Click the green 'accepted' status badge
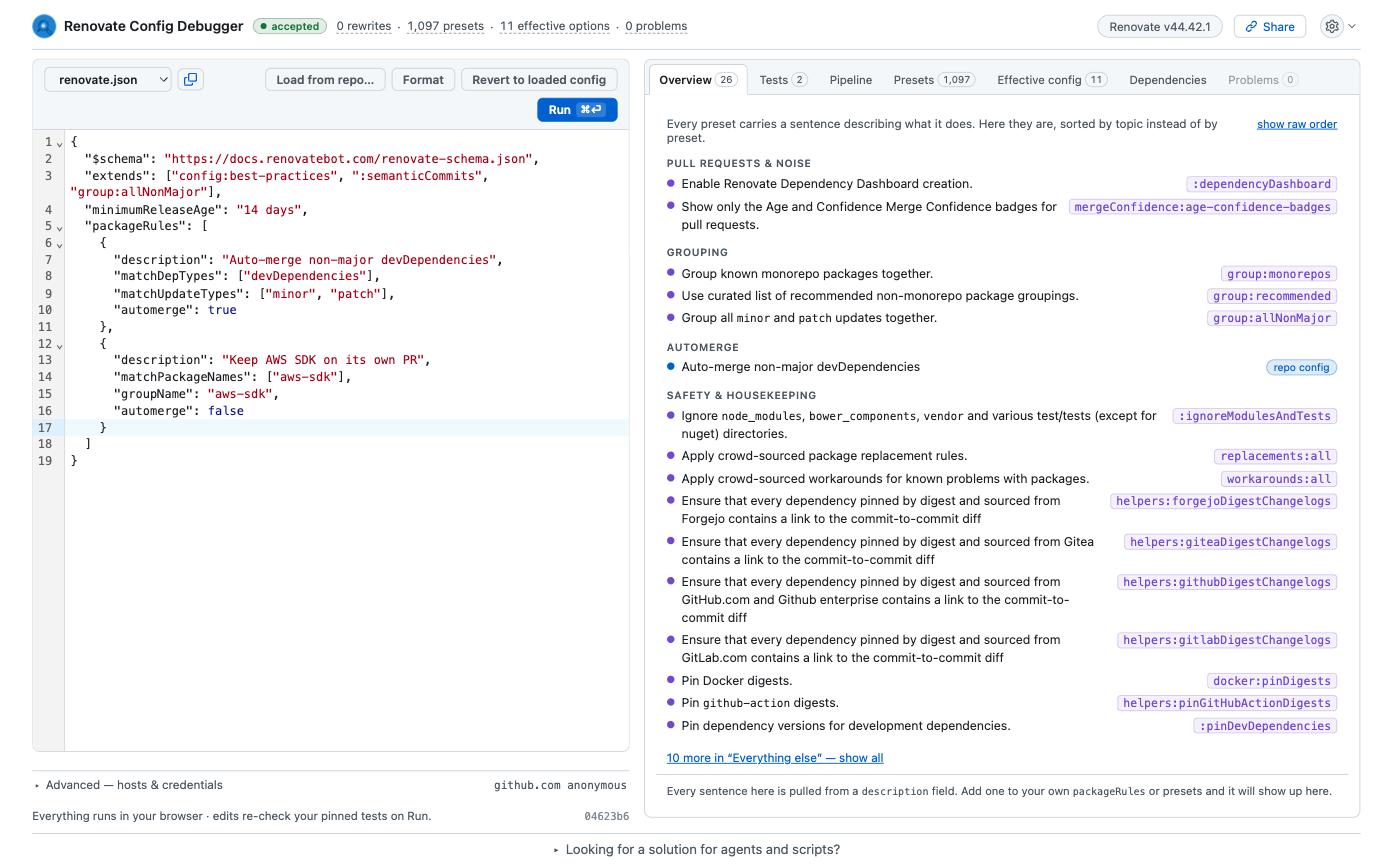Viewport: 1393px width, 868px height. (x=290, y=26)
